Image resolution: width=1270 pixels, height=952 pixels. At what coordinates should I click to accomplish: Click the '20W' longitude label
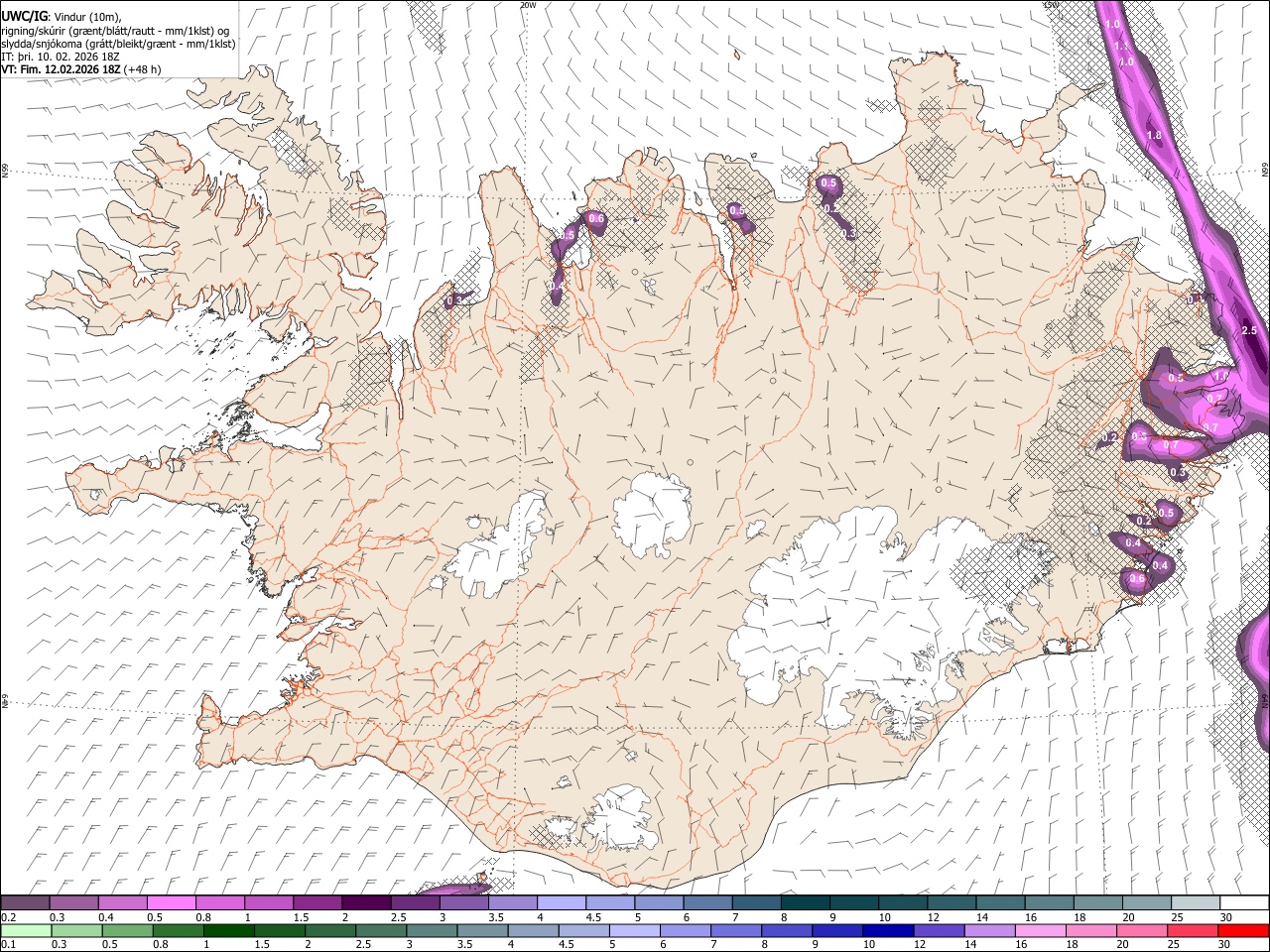tap(528, 5)
